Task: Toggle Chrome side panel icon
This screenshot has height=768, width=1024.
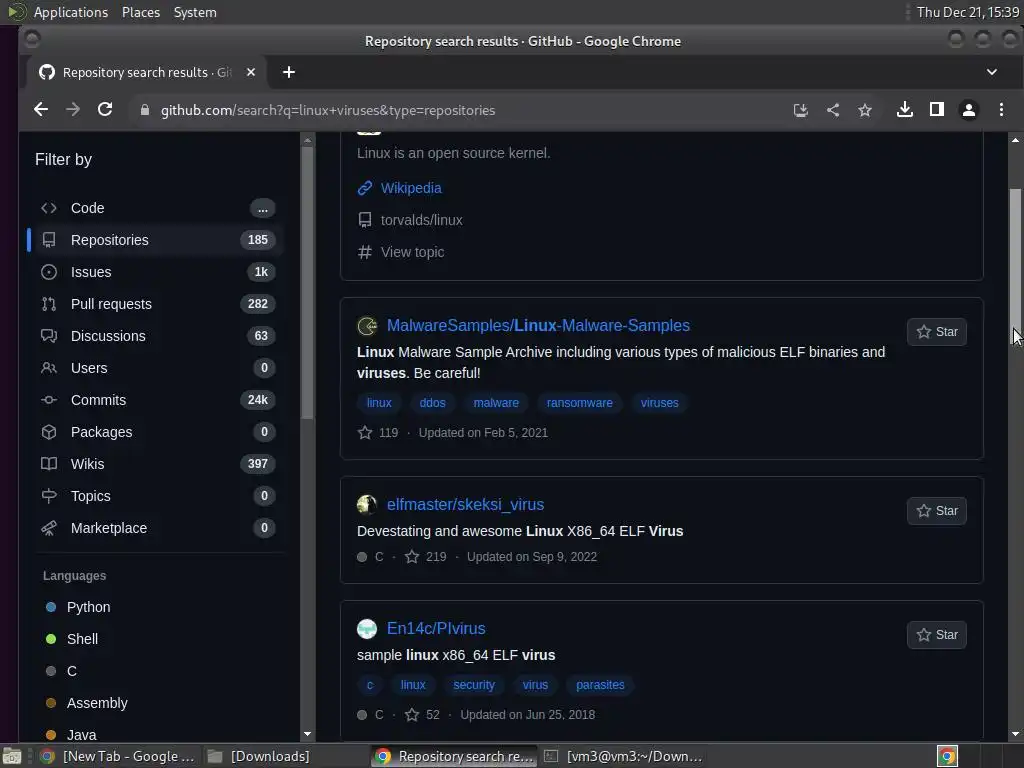Action: tap(936, 110)
